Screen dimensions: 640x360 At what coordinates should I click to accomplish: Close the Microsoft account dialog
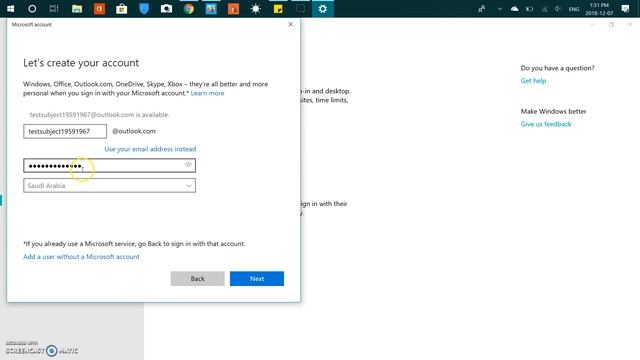291,24
